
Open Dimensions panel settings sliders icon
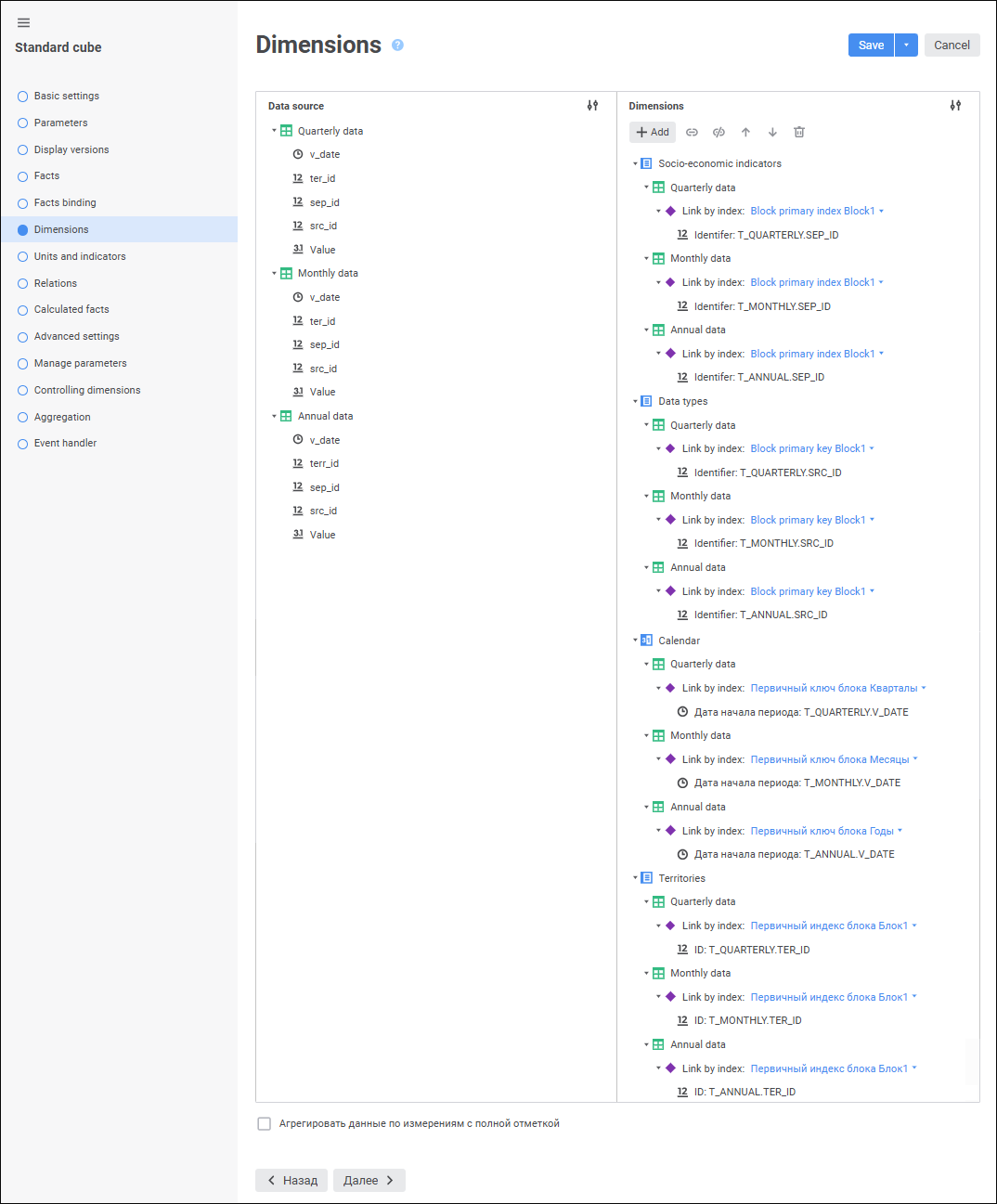(x=955, y=106)
